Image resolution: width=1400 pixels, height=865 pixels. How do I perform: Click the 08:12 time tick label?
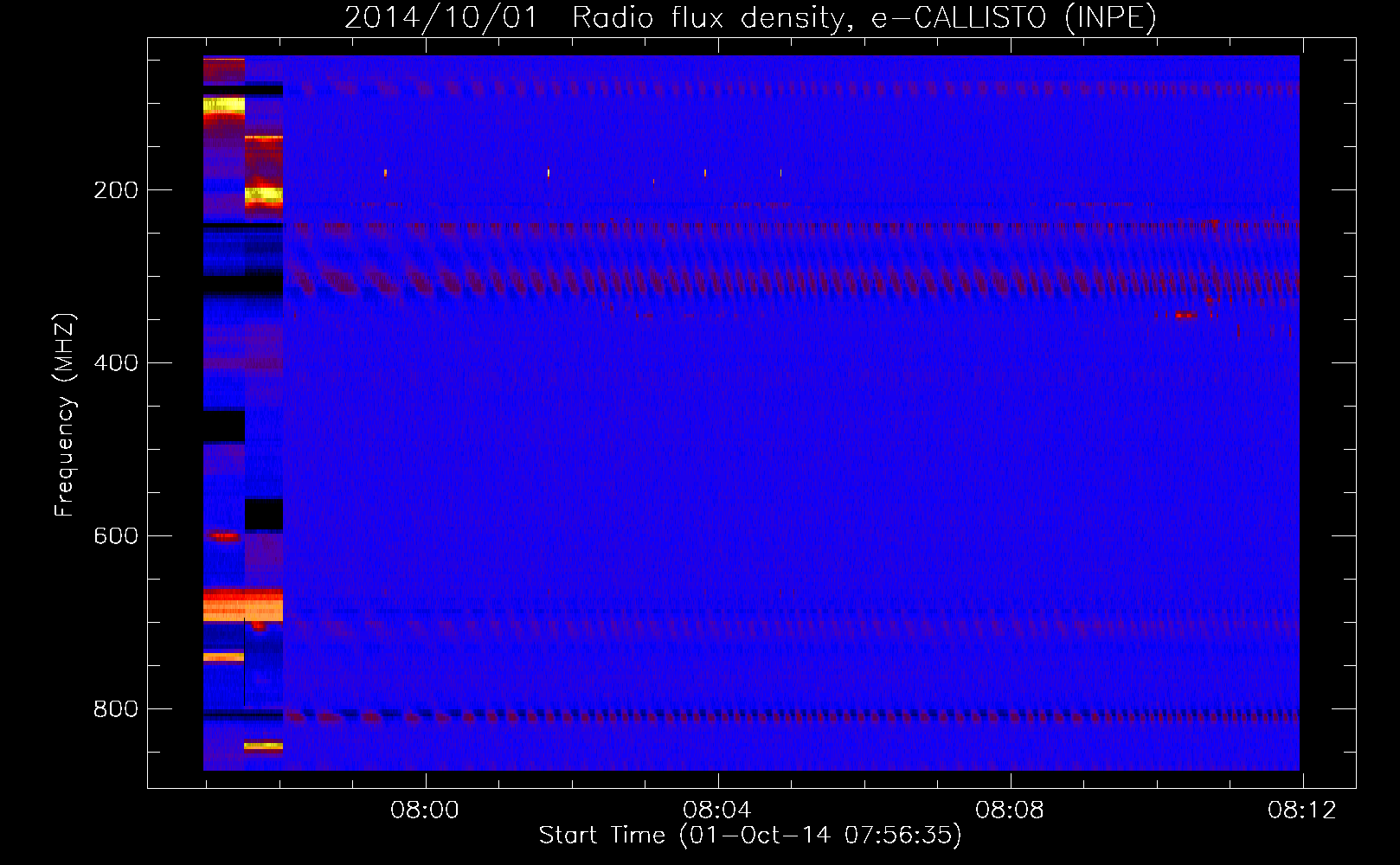(x=1302, y=811)
